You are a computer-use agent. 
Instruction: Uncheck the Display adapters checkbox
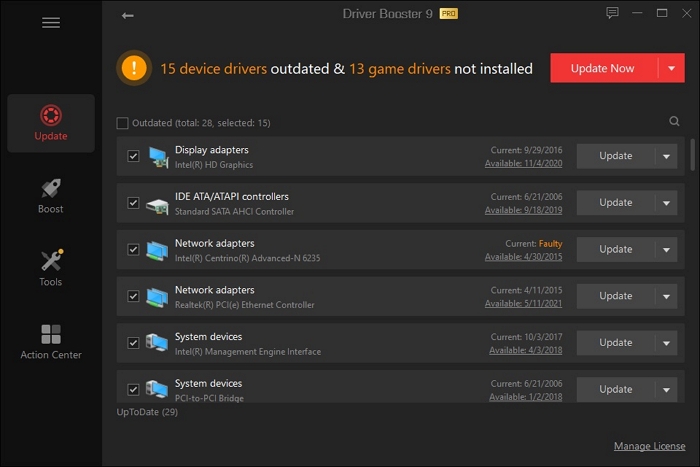click(133, 156)
